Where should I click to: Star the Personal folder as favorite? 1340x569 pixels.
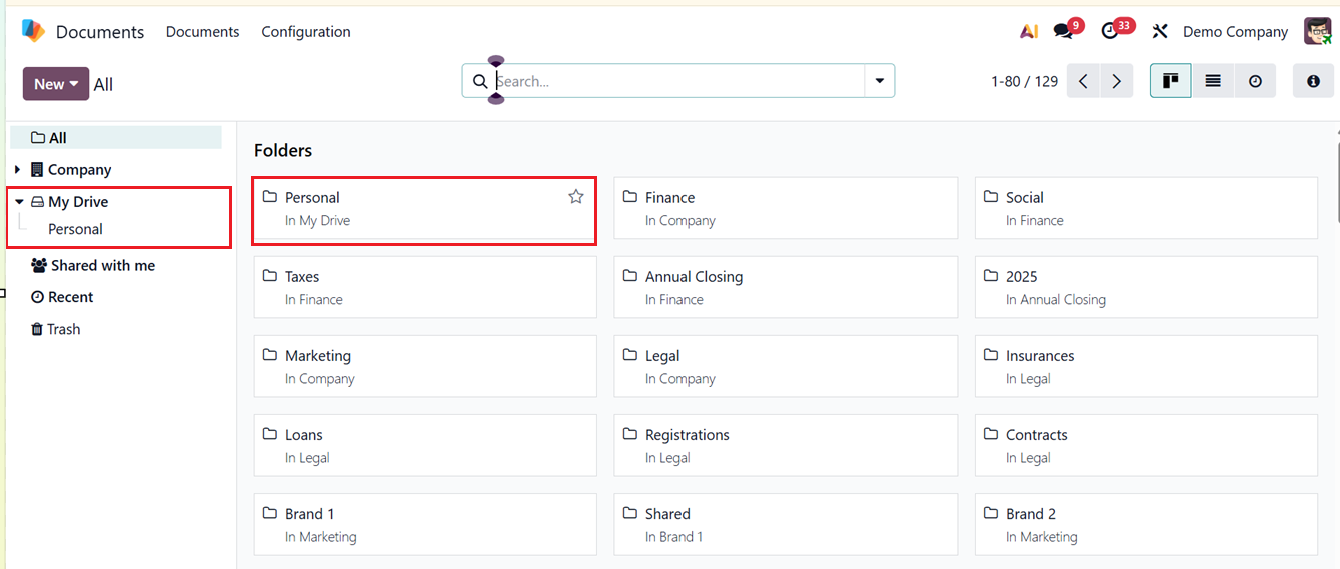click(x=576, y=197)
